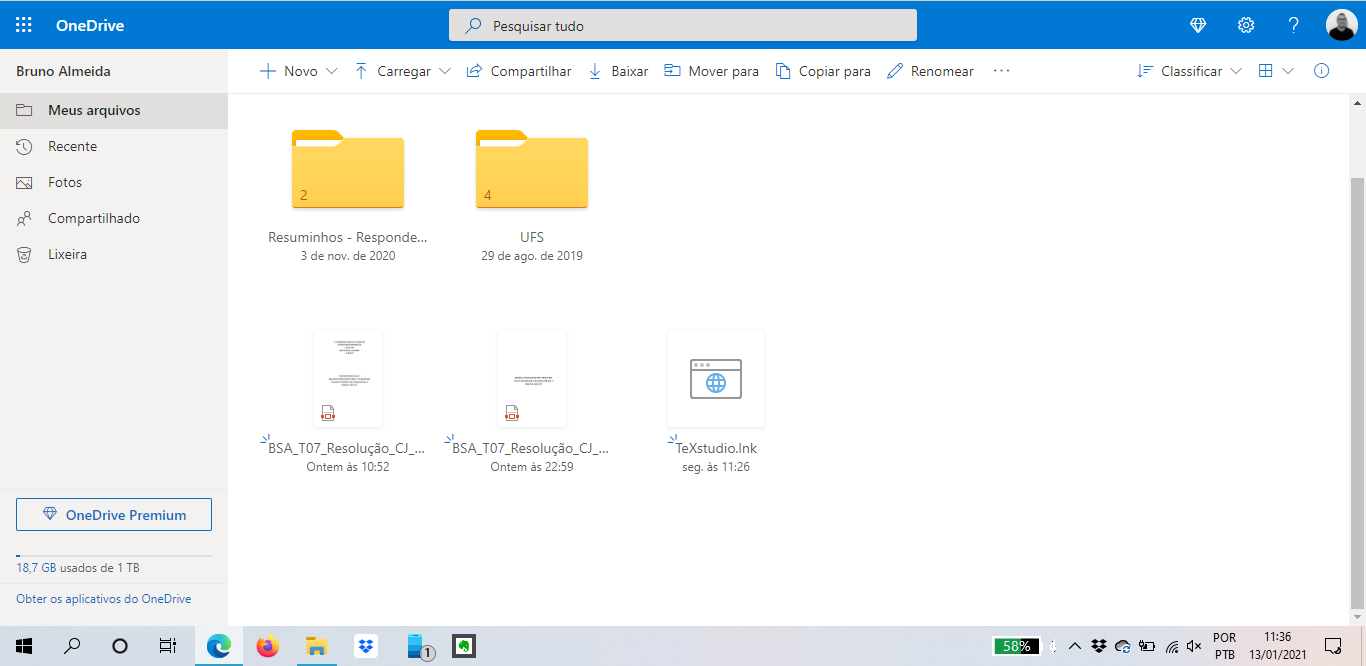
Task: Click the 18,7 GB usados storage link
Action: [78, 568]
